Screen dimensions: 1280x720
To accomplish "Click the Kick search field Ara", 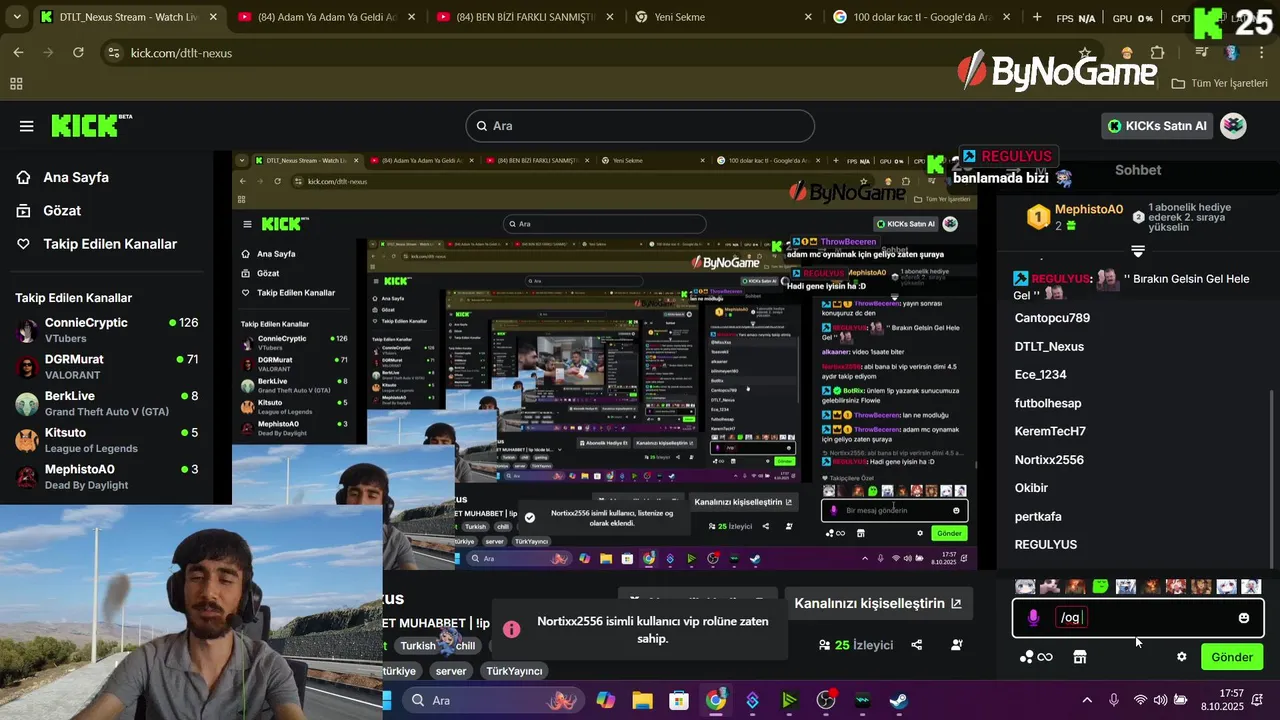I will tap(640, 126).
